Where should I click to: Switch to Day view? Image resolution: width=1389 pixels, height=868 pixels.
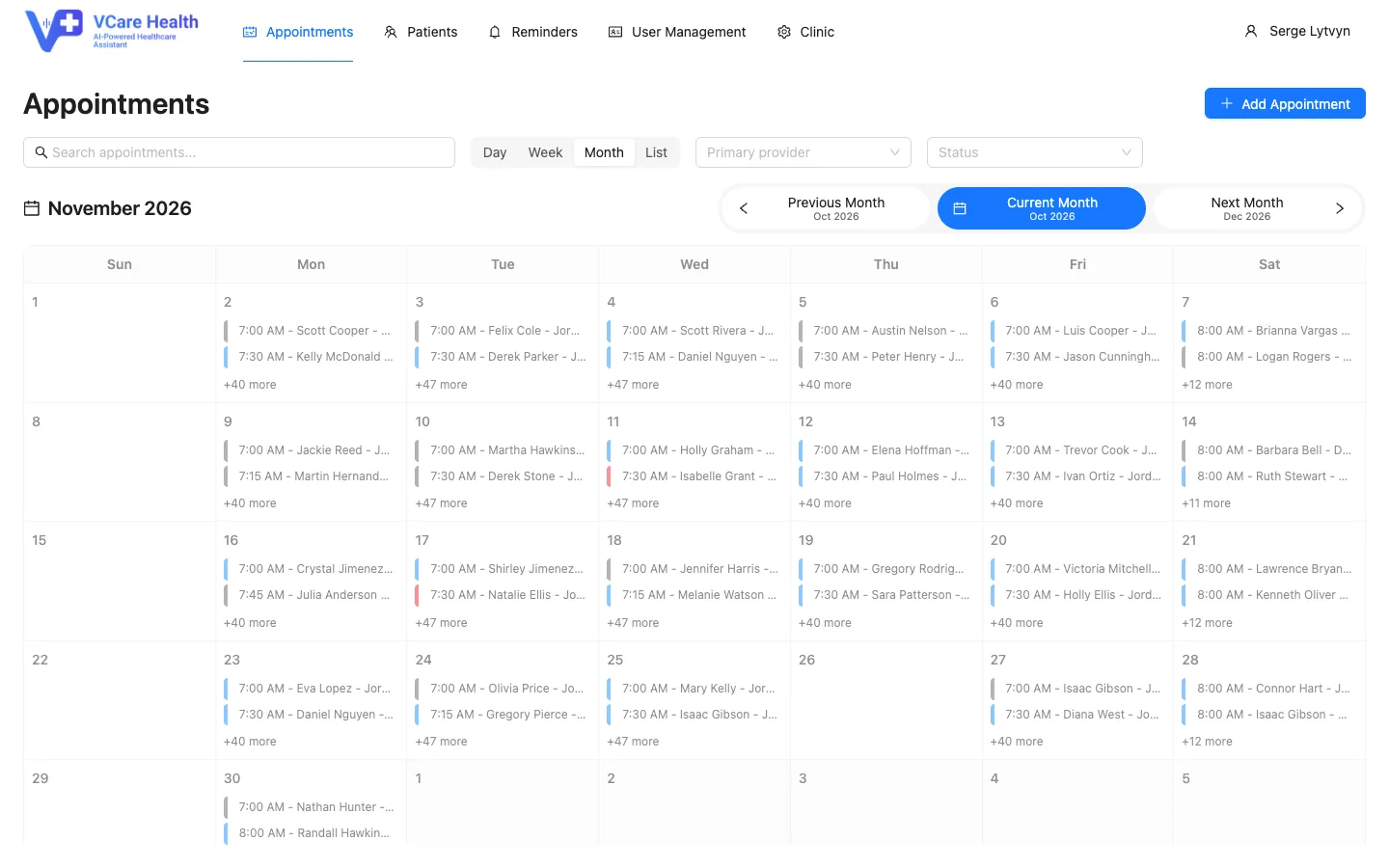495,152
